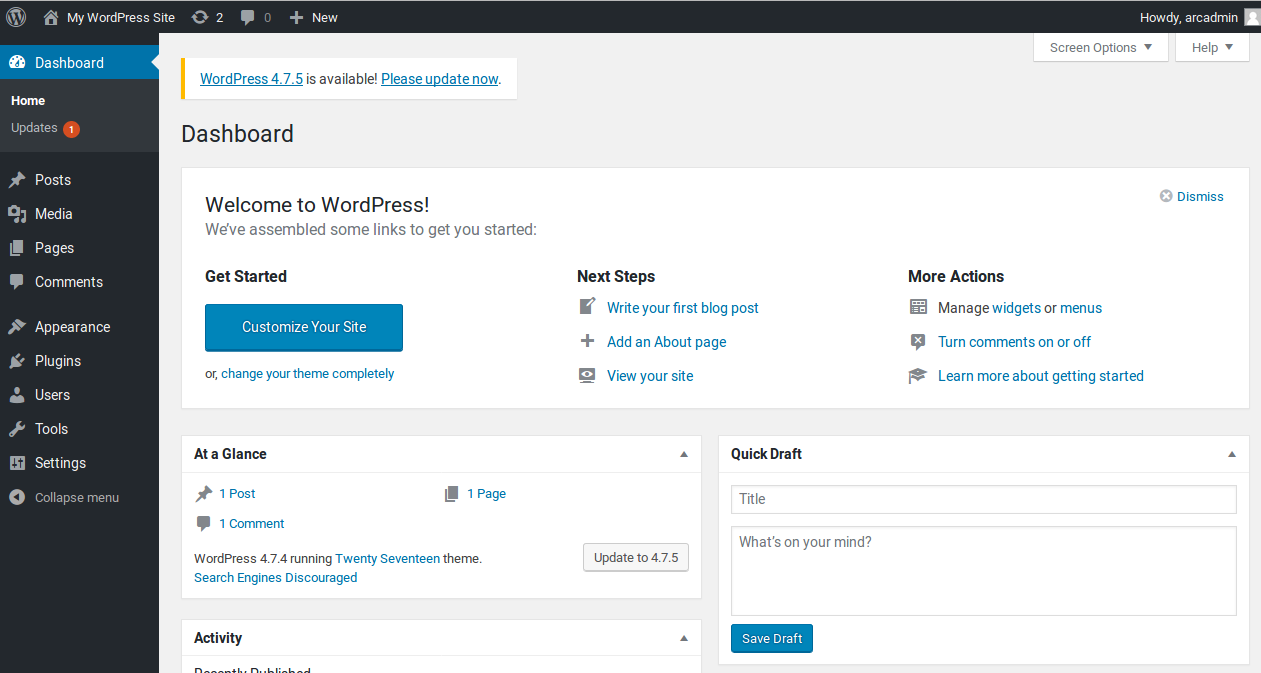Click the pushpin icon beside 1 Post
The image size is (1261, 673).
point(204,493)
